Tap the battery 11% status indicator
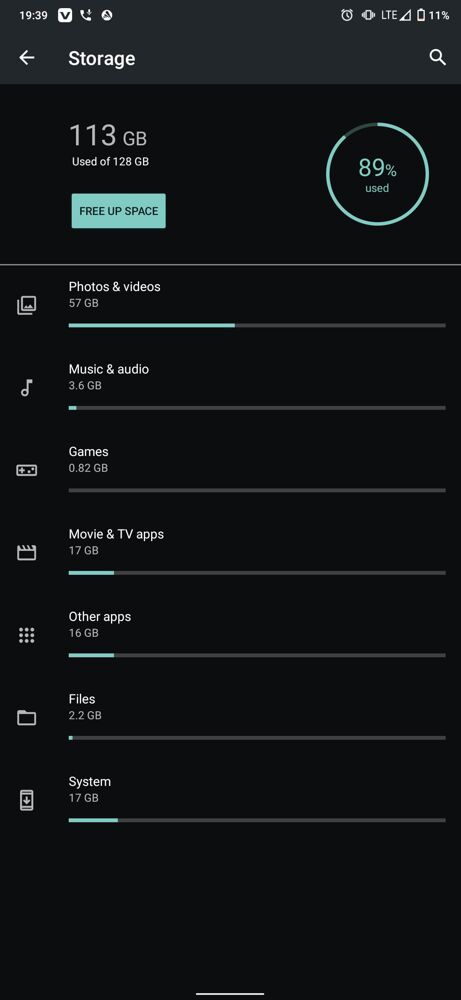The width and height of the screenshot is (461, 1000). coord(433,15)
